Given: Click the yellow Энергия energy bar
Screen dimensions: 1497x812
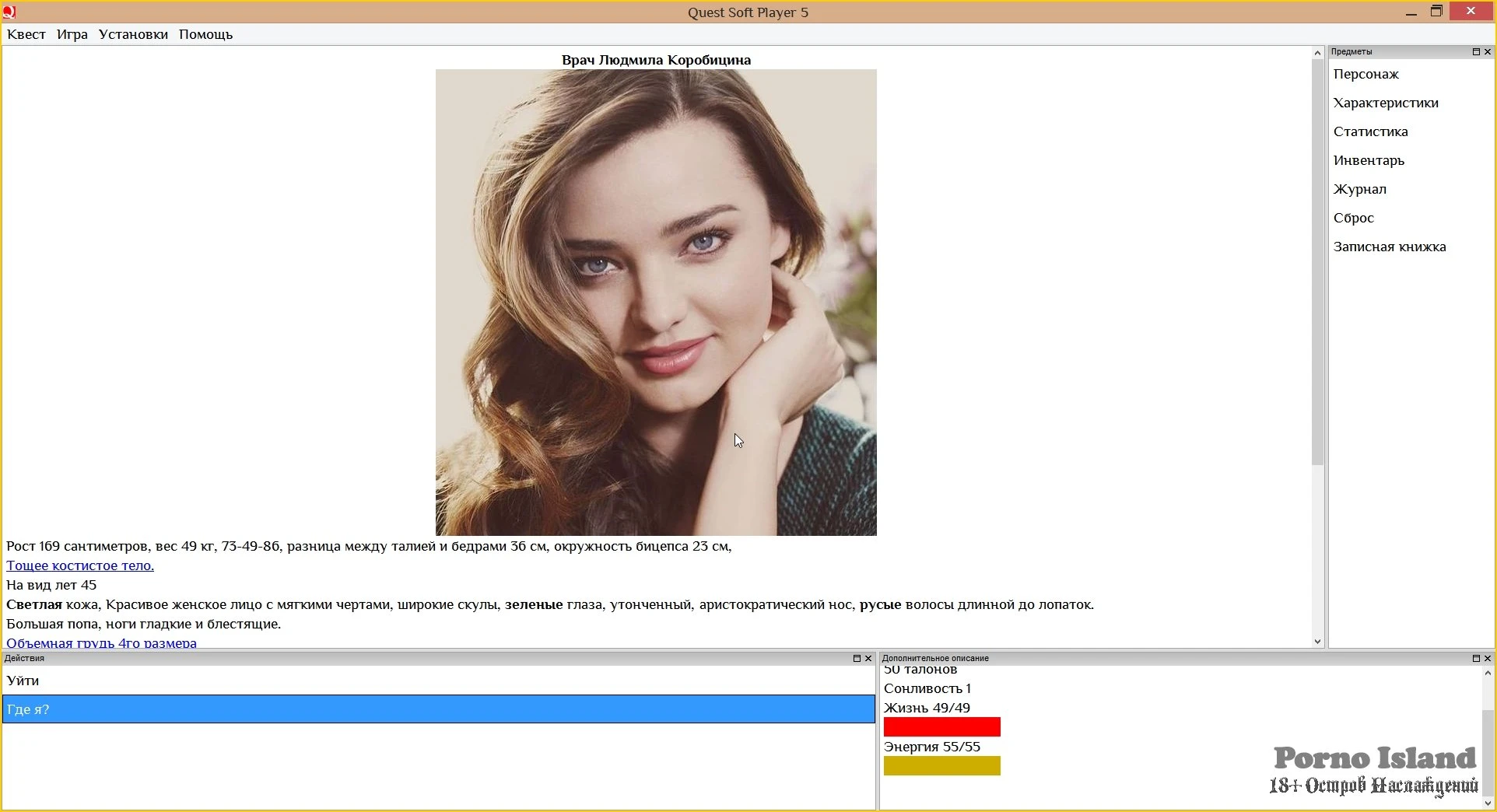Looking at the screenshot, I should [x=941, y=766].
